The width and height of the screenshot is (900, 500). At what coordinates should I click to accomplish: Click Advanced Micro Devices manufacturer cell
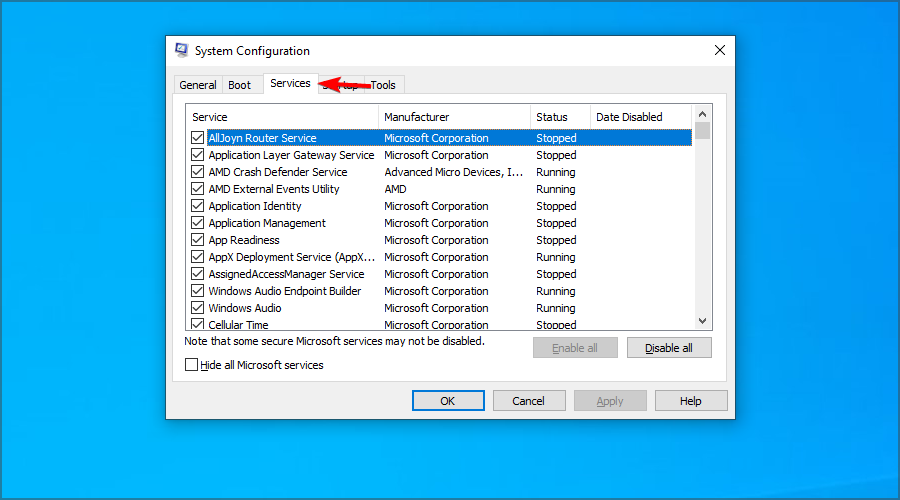click(453, 172)
